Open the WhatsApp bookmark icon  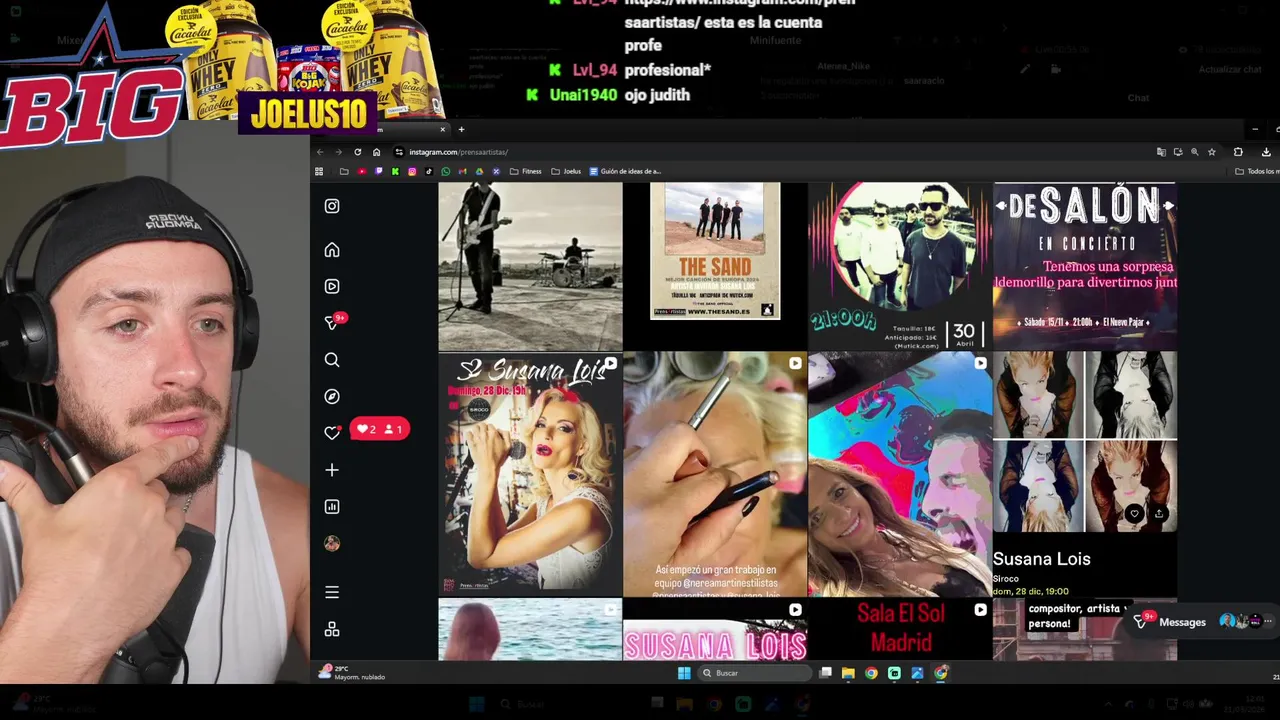[446, 171]
